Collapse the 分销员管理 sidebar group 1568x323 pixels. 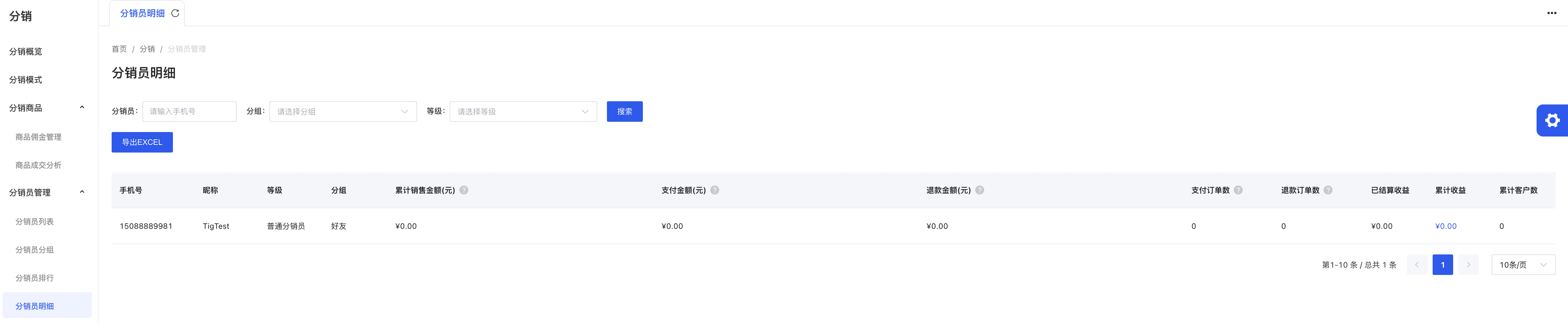click(x=82, y=192)
